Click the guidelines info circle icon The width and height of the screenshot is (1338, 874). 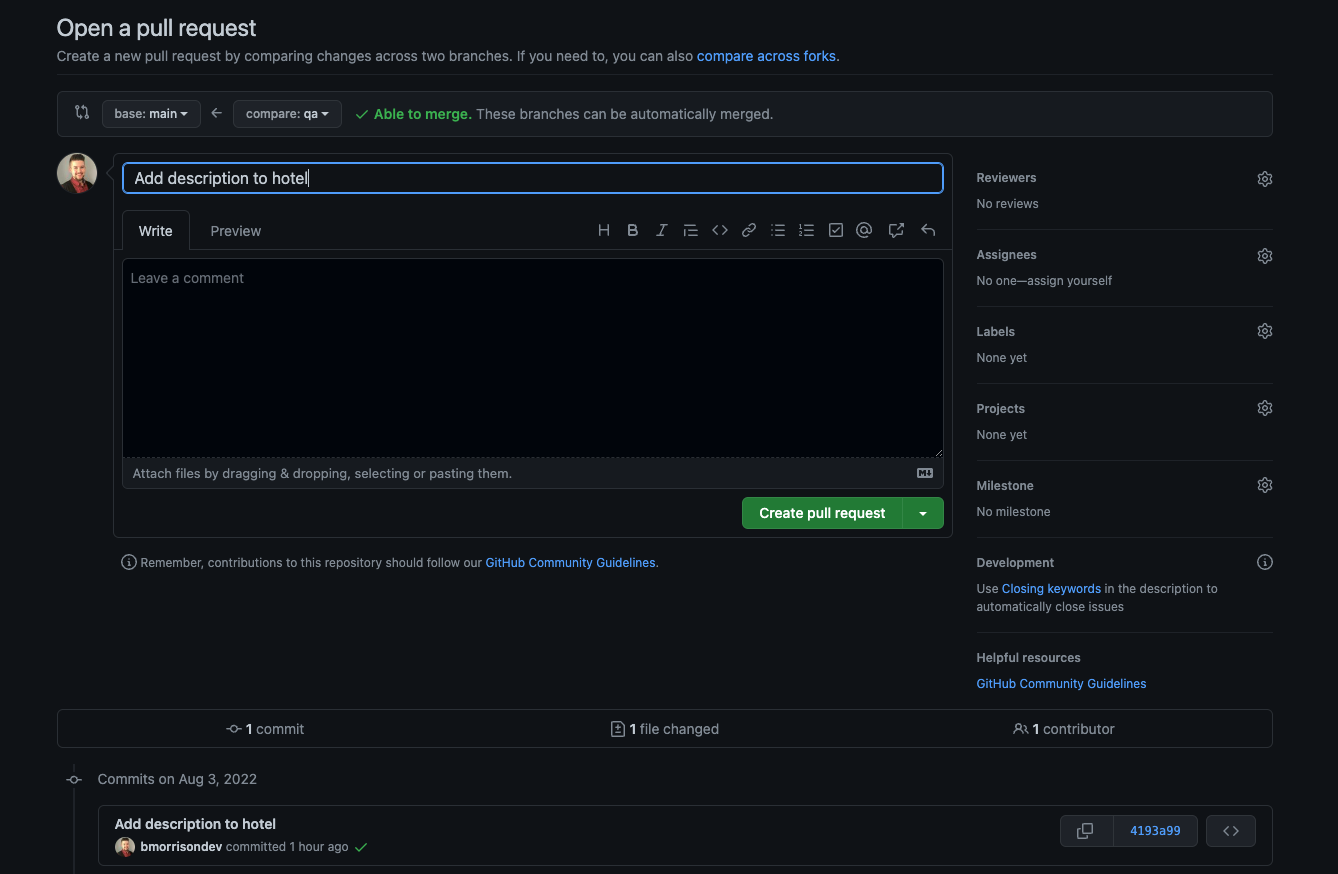point(129,562)
